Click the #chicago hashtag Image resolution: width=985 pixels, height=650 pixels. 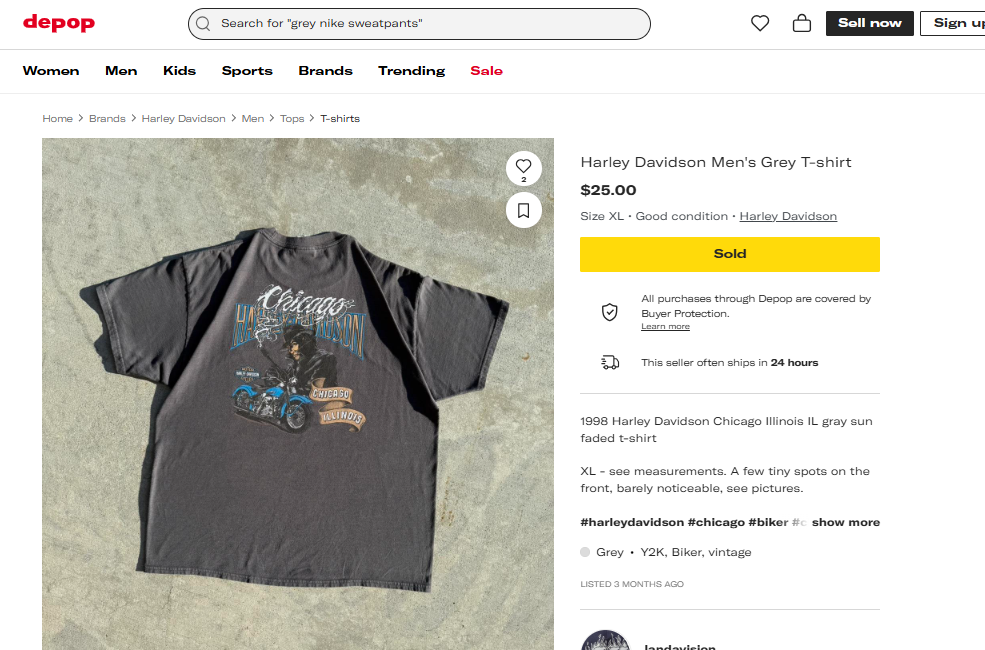point(718,522)
